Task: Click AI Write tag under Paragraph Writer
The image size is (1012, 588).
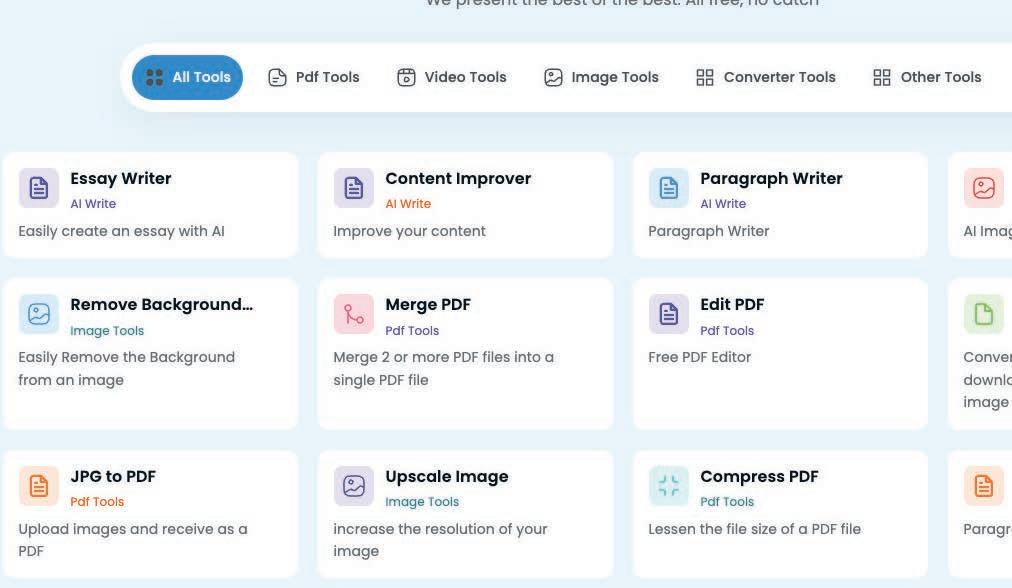Action: coord(723,204)
